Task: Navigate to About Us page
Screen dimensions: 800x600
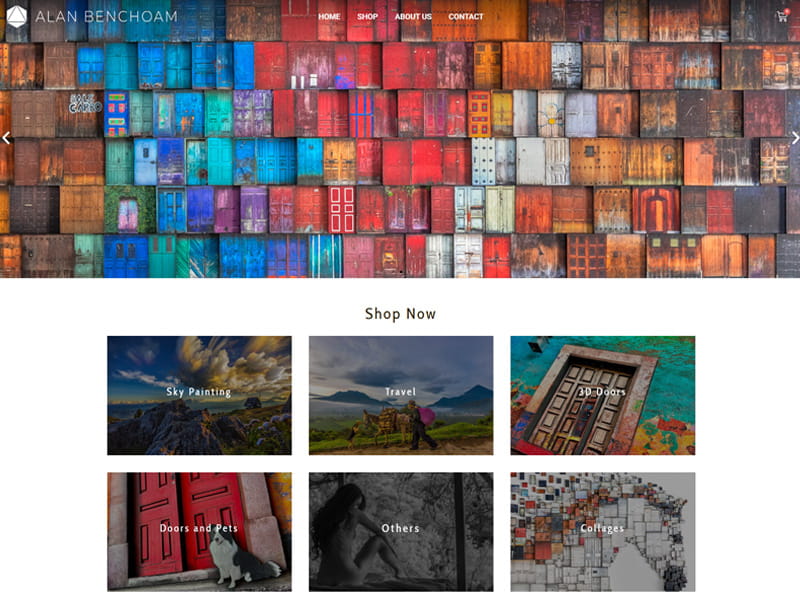Action: point(413,16)
